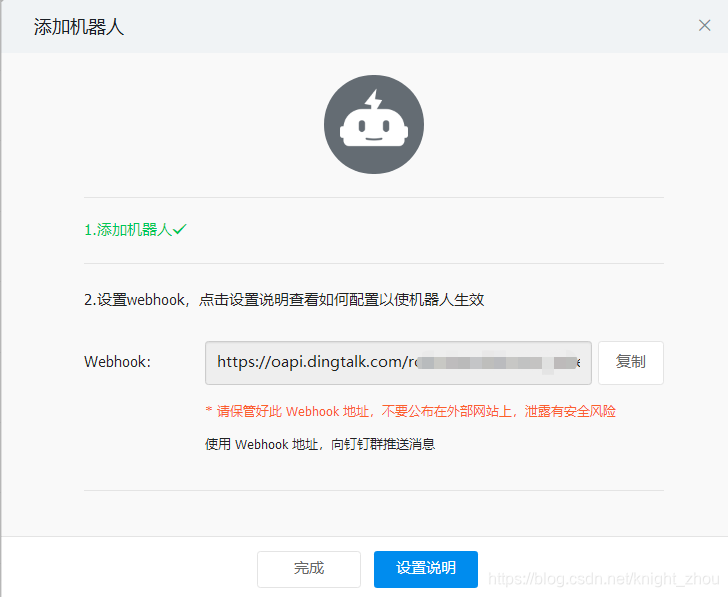The width and height of the screenshot is (728, 597).
Task: Close the 添加机器人 dialog
Action: click(x=704, y=26)
